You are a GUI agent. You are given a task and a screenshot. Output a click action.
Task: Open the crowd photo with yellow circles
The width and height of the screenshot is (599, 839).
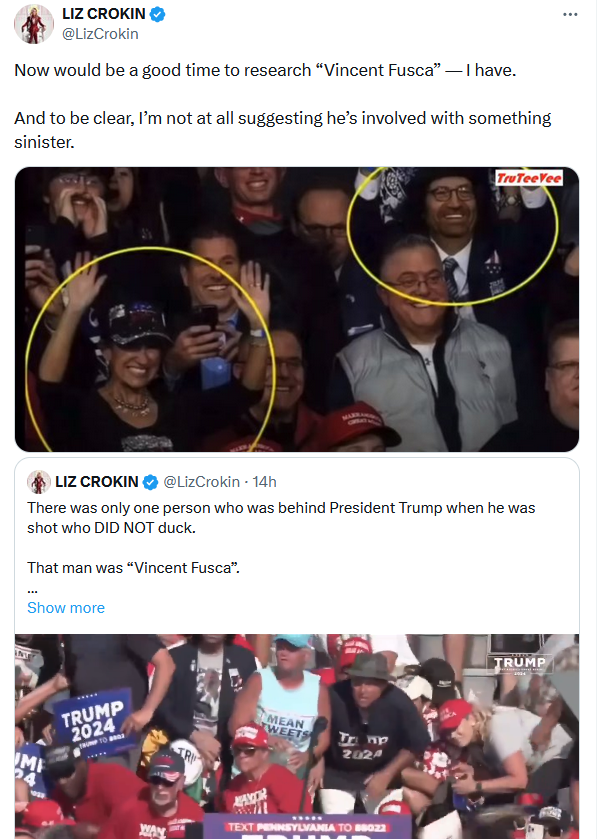click(x=297, y=309)
